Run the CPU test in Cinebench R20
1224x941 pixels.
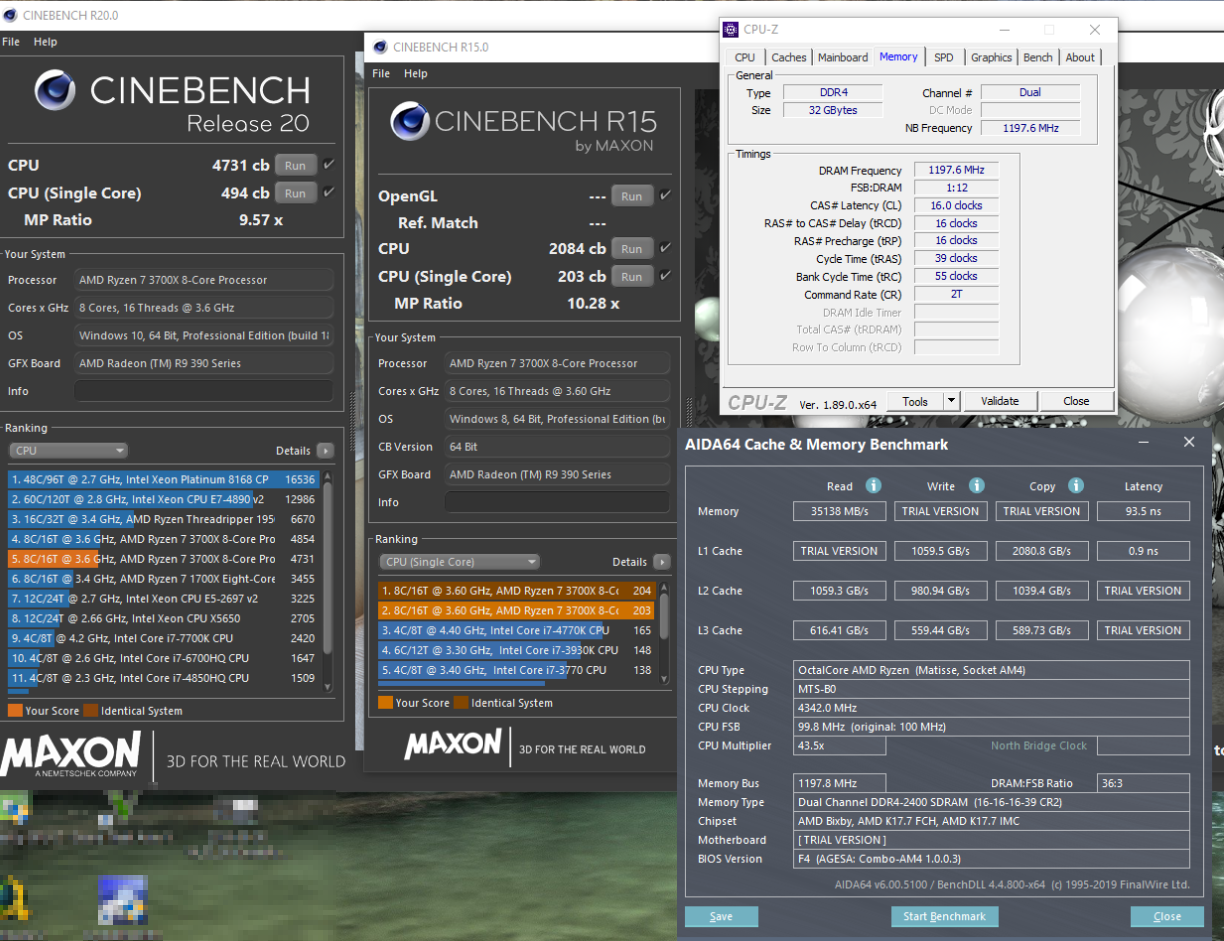(295, 165)
